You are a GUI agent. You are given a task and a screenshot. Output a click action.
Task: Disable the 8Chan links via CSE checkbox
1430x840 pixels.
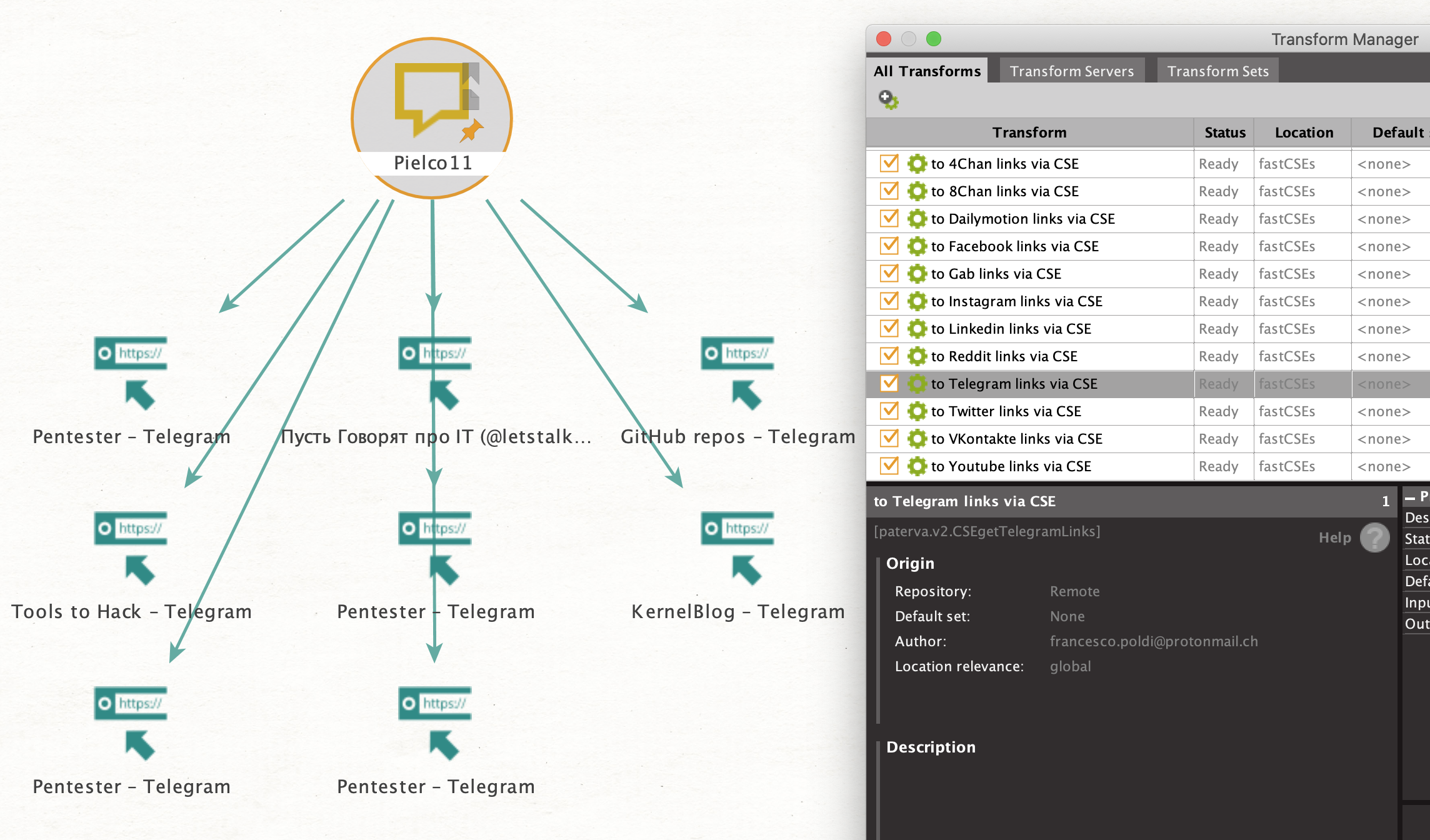pos(889,191)
